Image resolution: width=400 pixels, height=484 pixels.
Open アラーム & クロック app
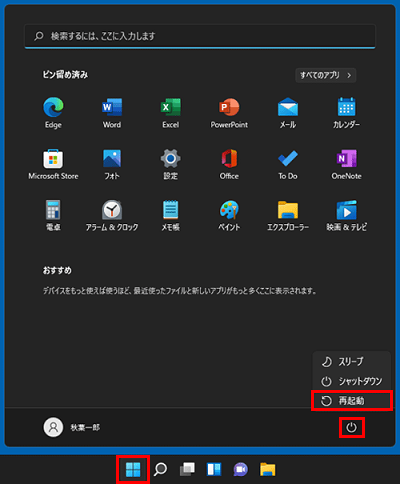click(112, 215)
